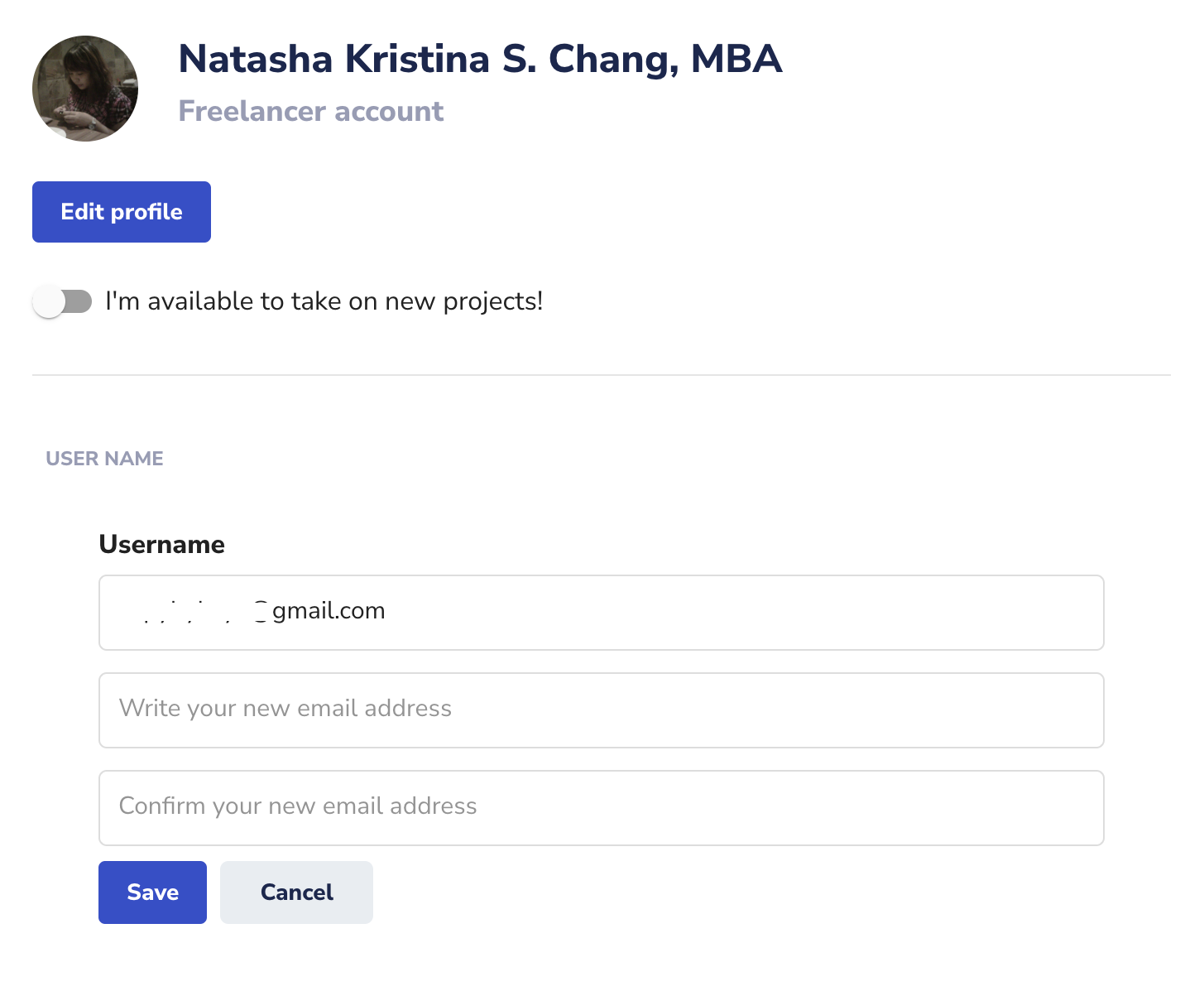Screen dimensions: 1204x991
Task: Click the USER NAME section header
Action: 104,459
